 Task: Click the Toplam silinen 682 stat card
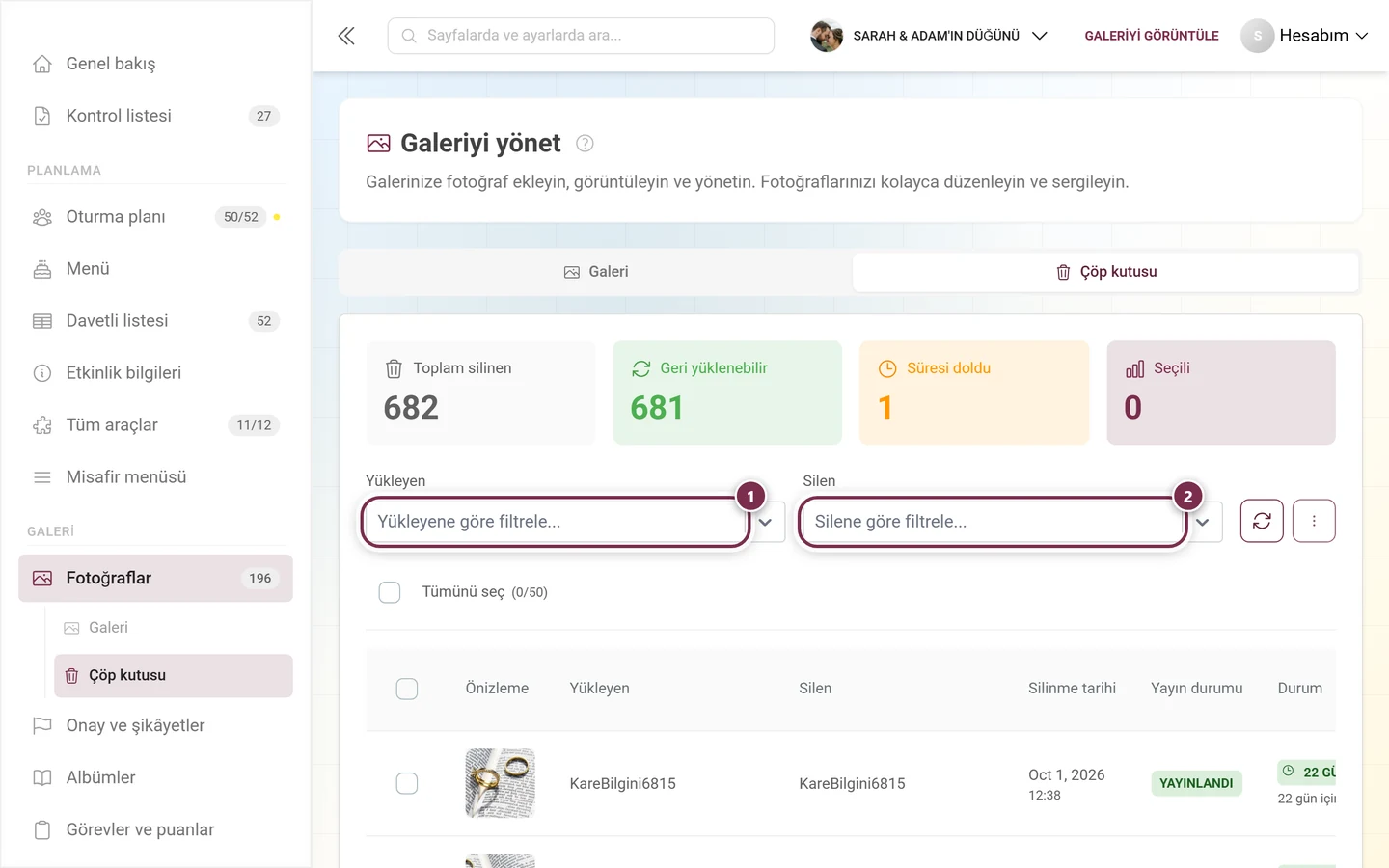pos(480,393)
